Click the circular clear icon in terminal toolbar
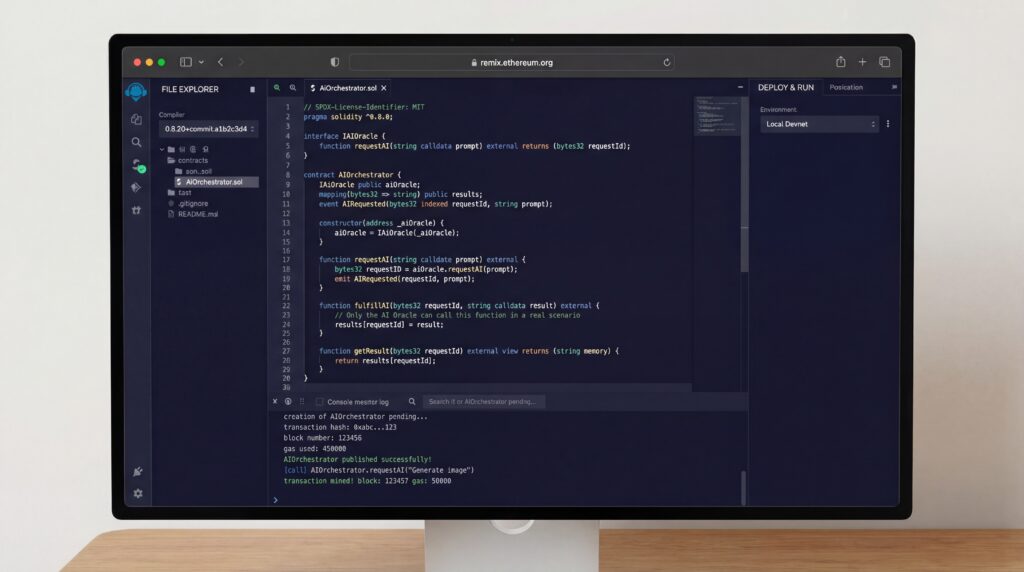 pos(288,402)
